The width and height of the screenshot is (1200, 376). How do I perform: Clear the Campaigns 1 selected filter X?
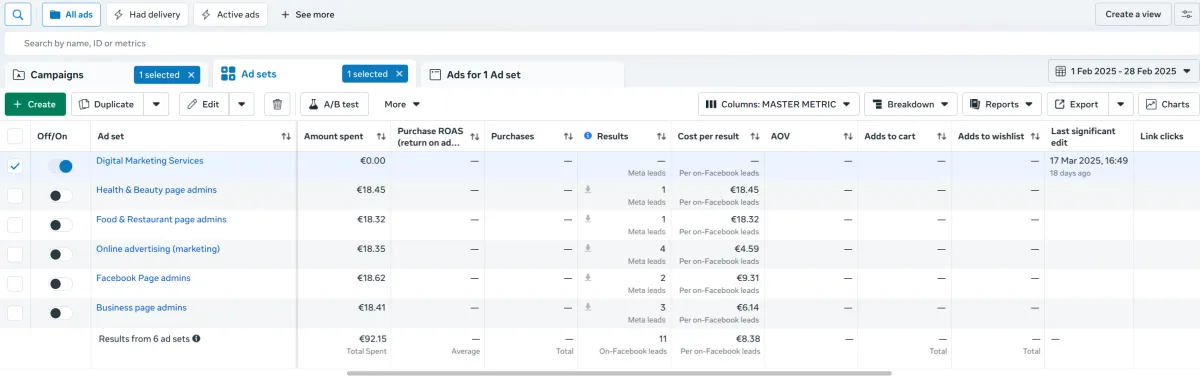192,74
